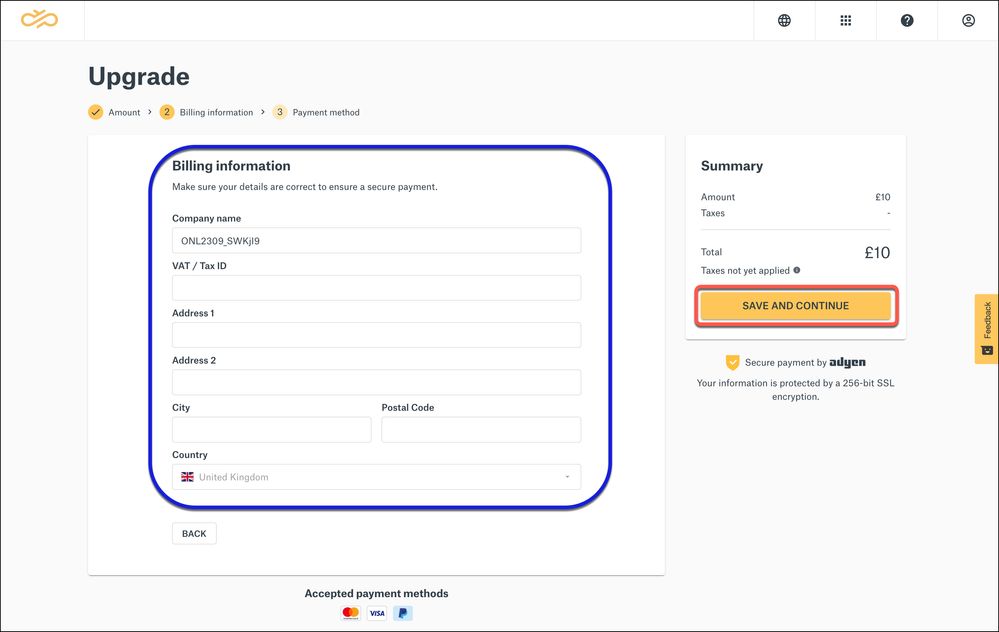Open the language globe menu

coord(784,20)
